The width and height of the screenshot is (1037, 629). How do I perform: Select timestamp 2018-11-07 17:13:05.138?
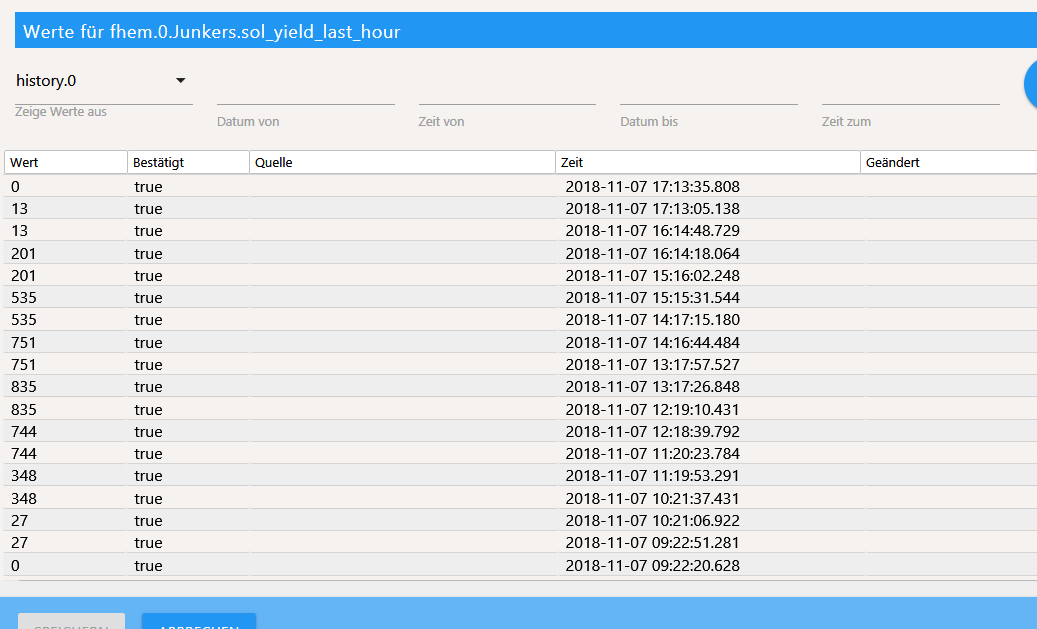(x=652, y=209)
